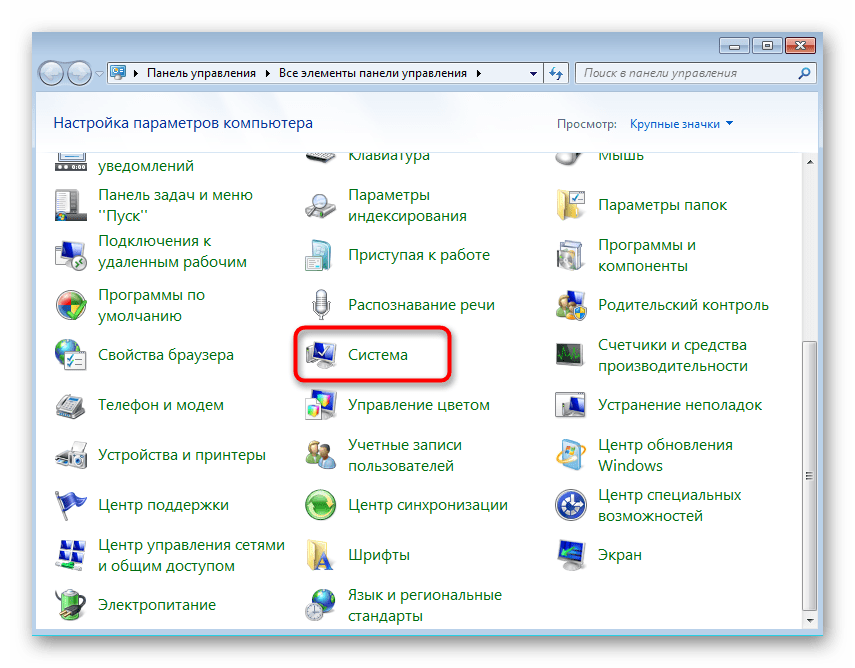
Task: Open the taskbar and Start menu icon
Action: pos(71,205)
